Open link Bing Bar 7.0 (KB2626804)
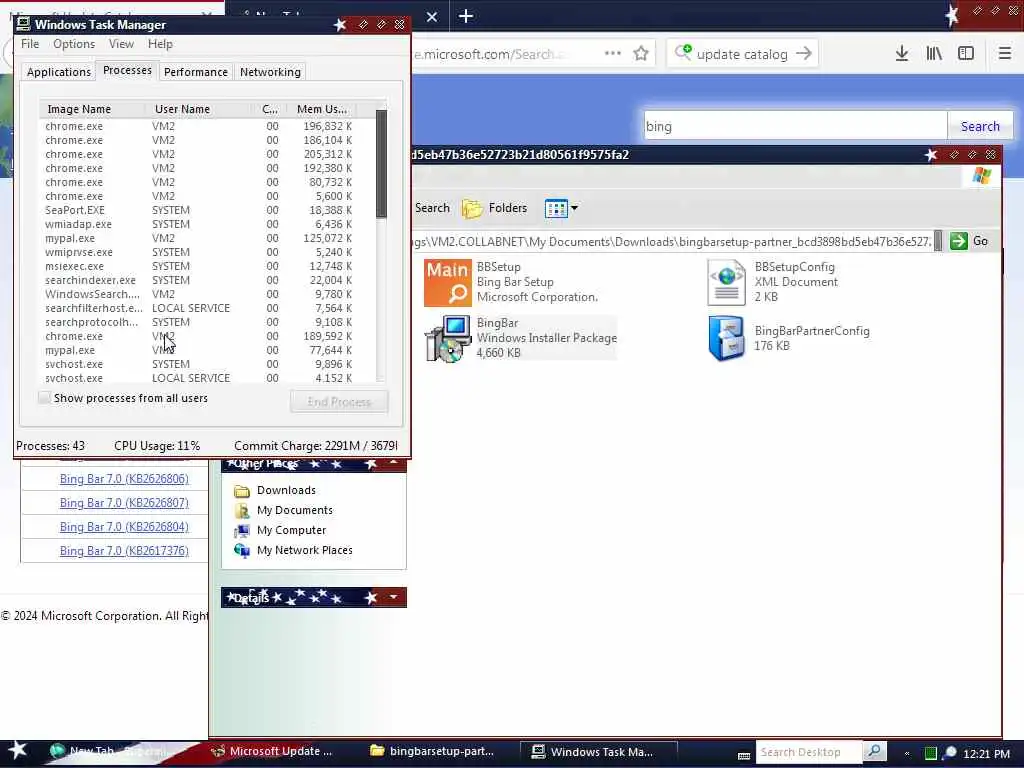The image size is (1024, 768). tap(124, 527)
